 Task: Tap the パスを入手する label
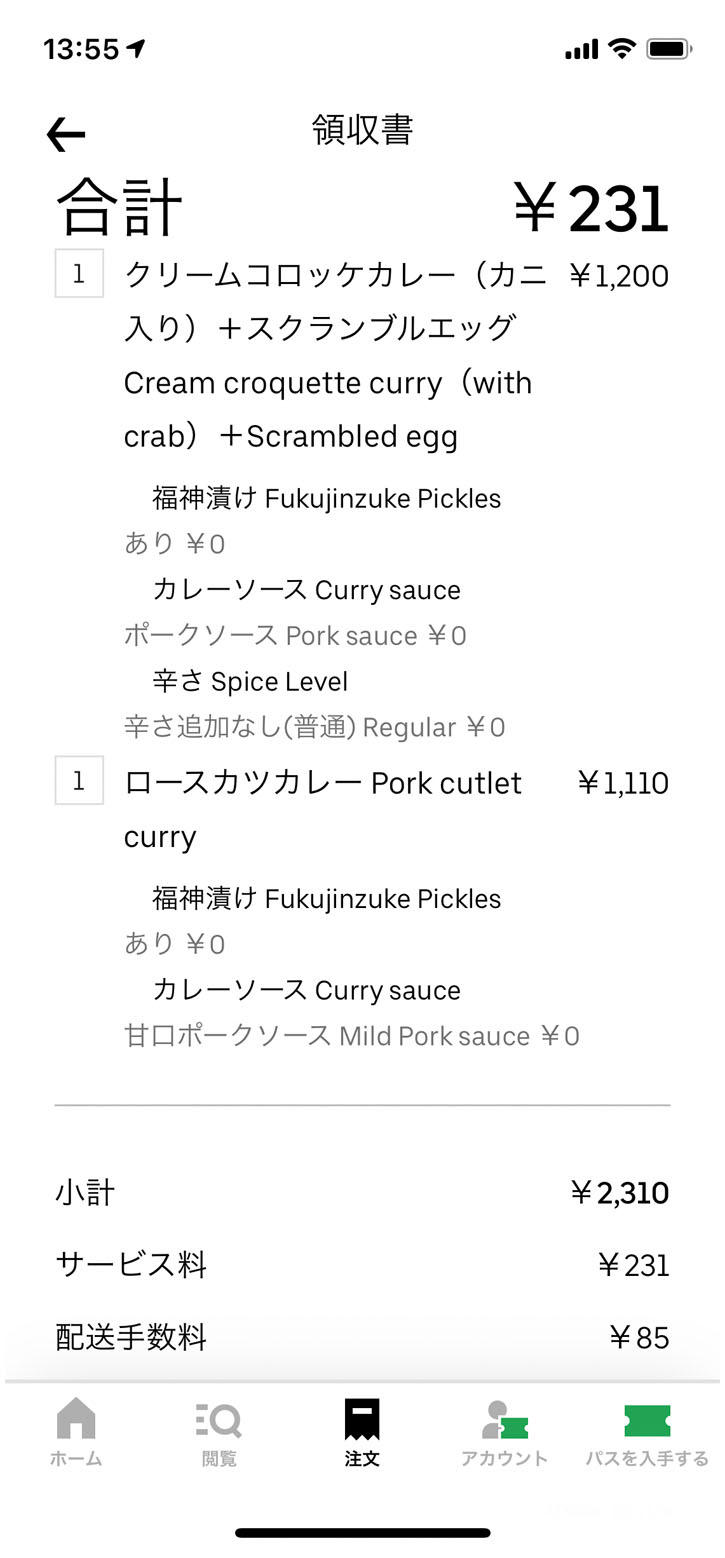coord(647,1459)
